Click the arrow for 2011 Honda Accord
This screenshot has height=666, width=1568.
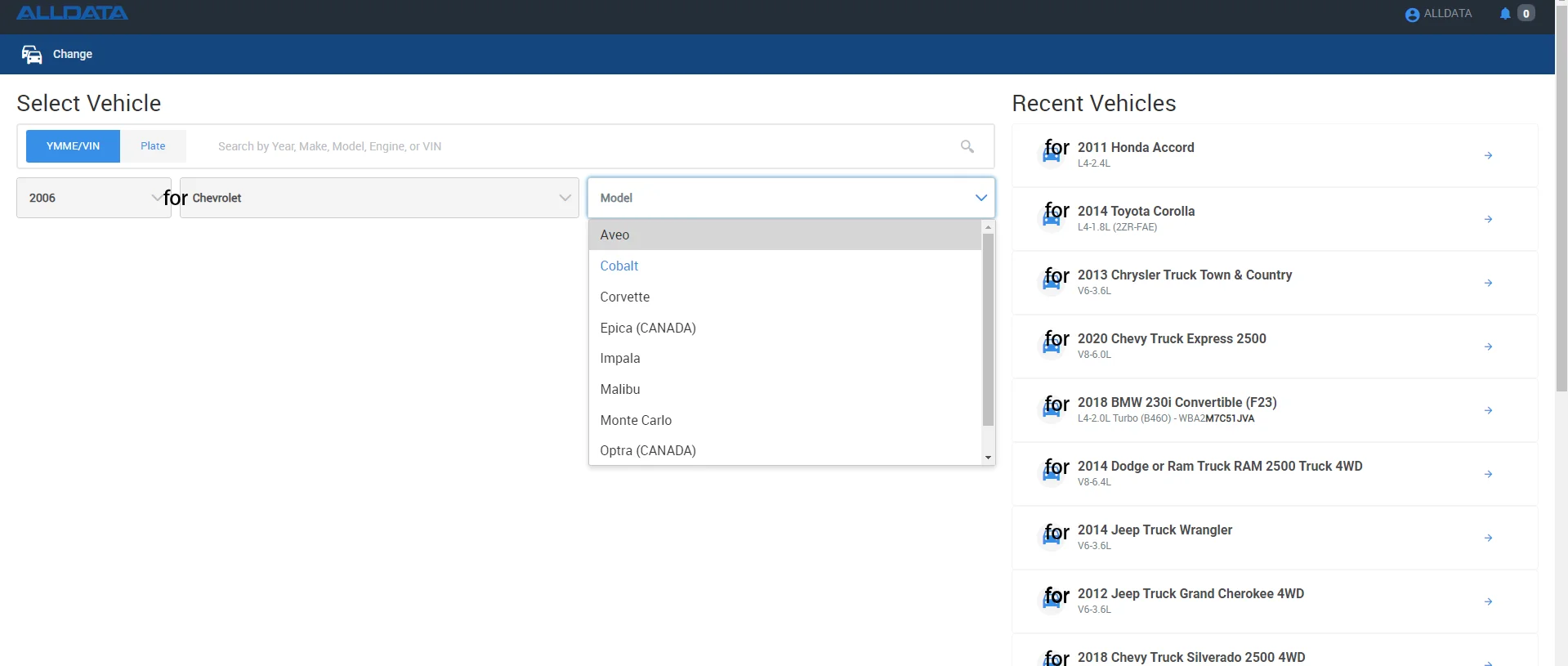tap(1489, 155)
